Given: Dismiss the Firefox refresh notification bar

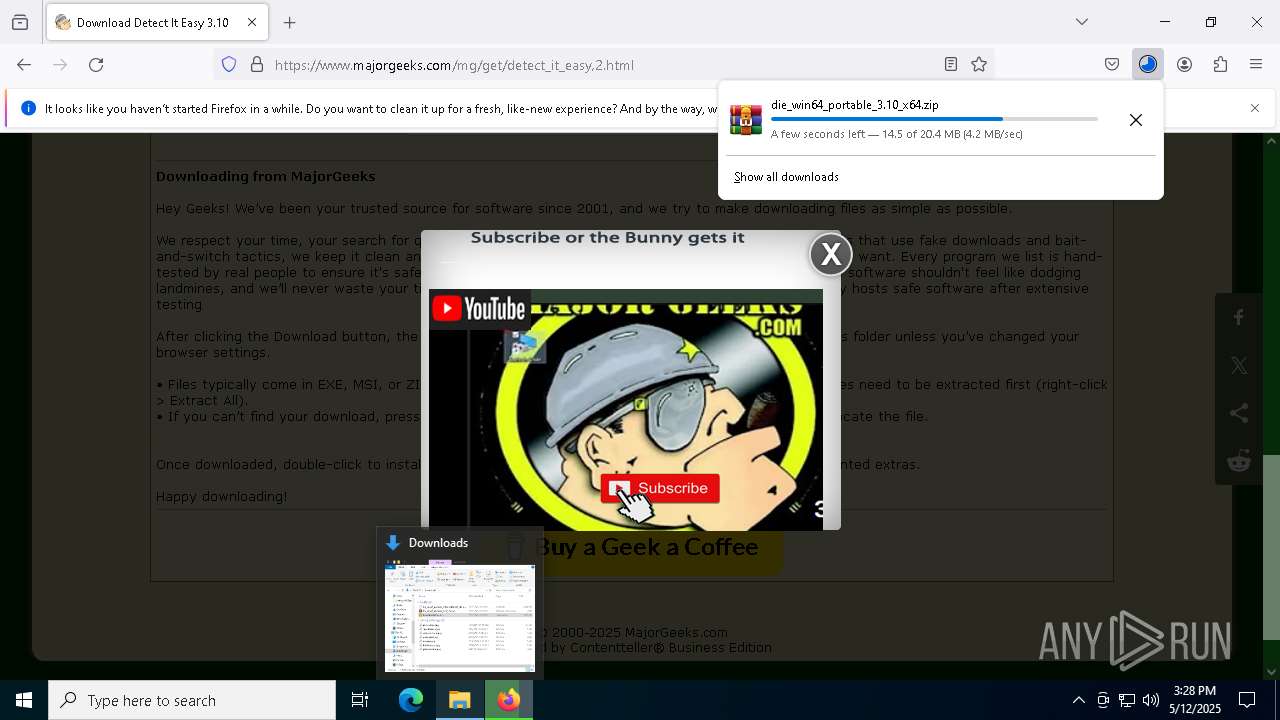Looking at the screenshot, I should tap(1255, 108).
